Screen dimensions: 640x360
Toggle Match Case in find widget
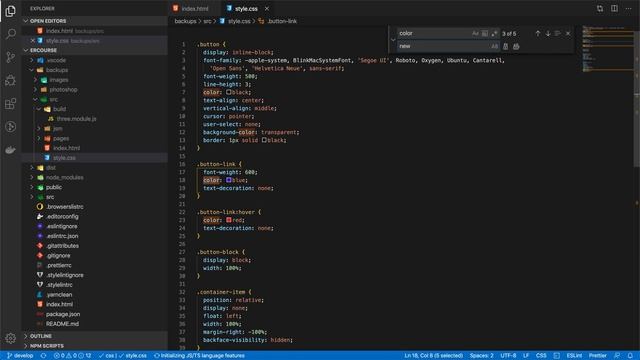(x=475, y=33)
